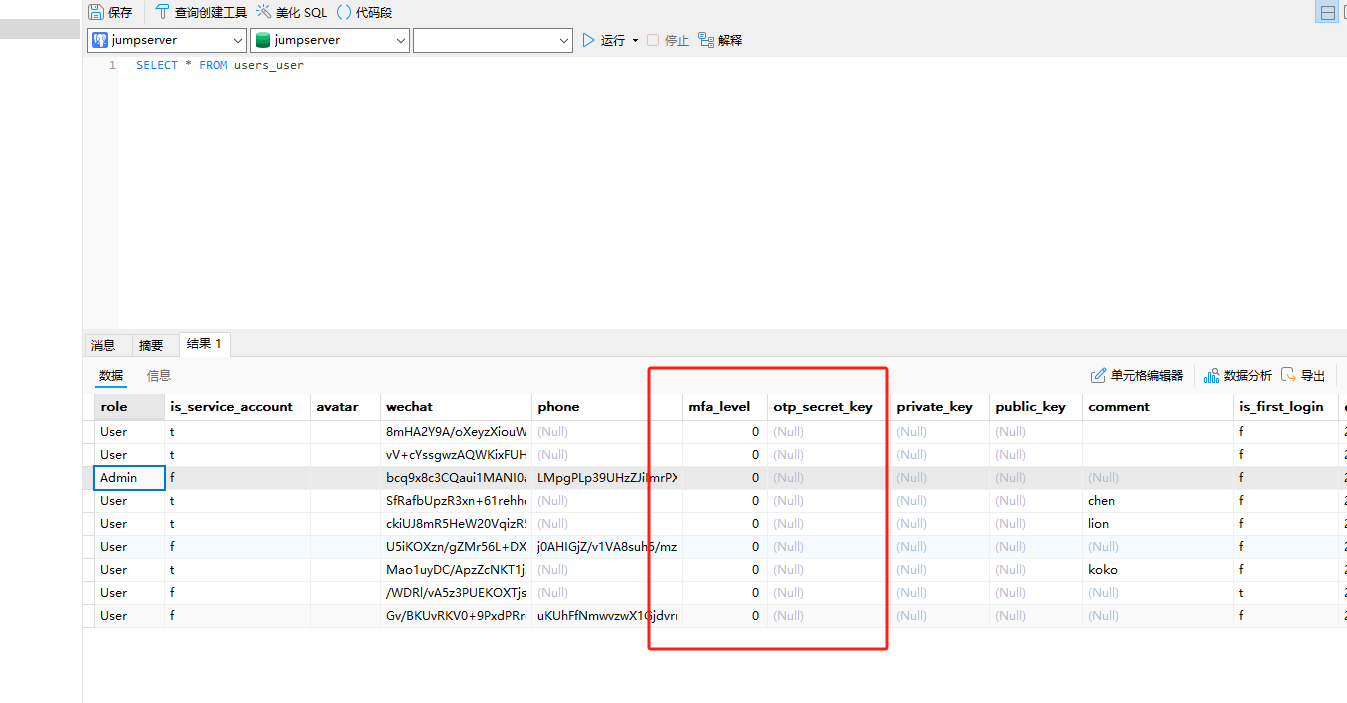Select wechat cell starting U5iKOXzn
The height and width of the screenshot is (703, 1347).
455,547
